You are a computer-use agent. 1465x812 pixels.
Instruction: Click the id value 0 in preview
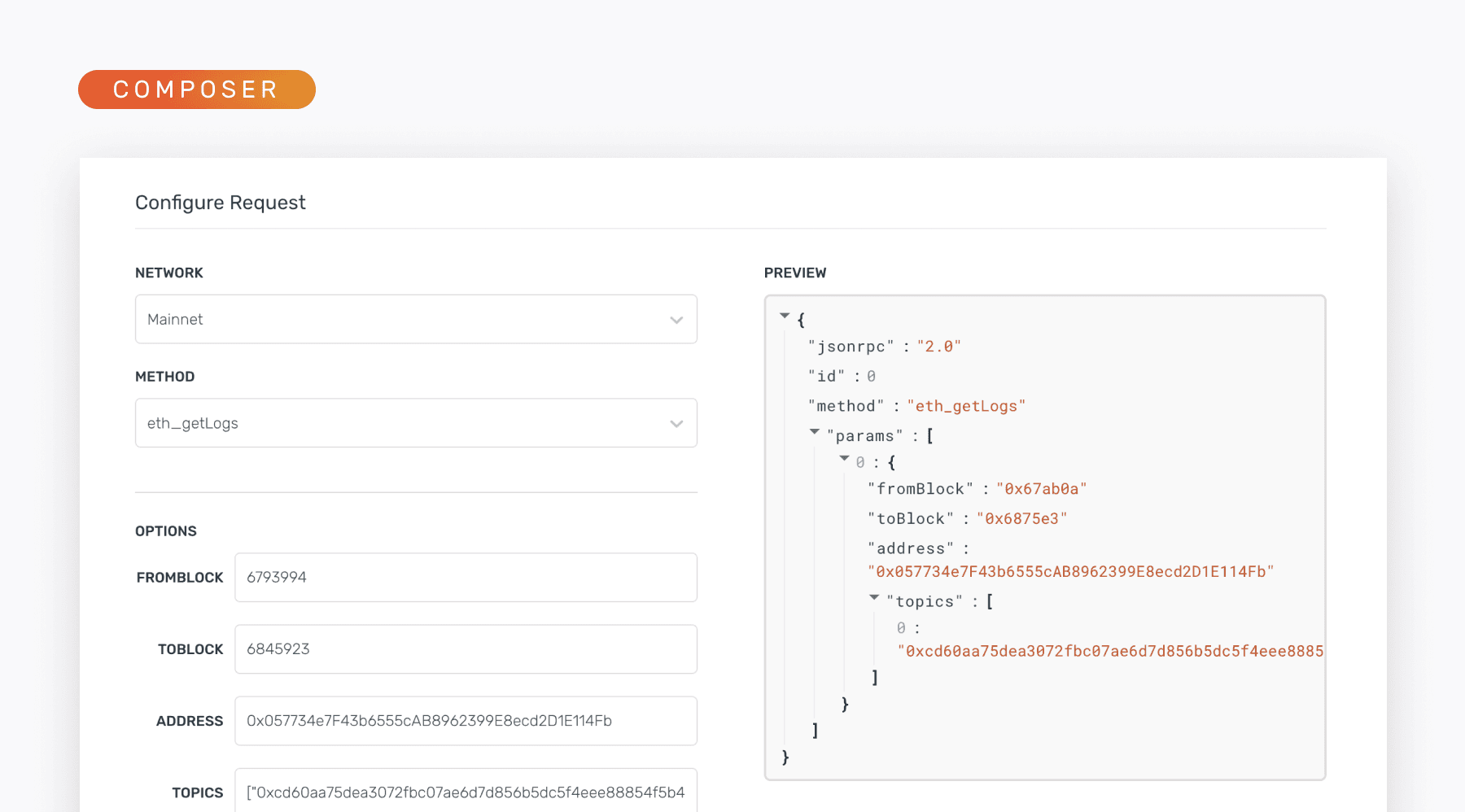[871, 377]
